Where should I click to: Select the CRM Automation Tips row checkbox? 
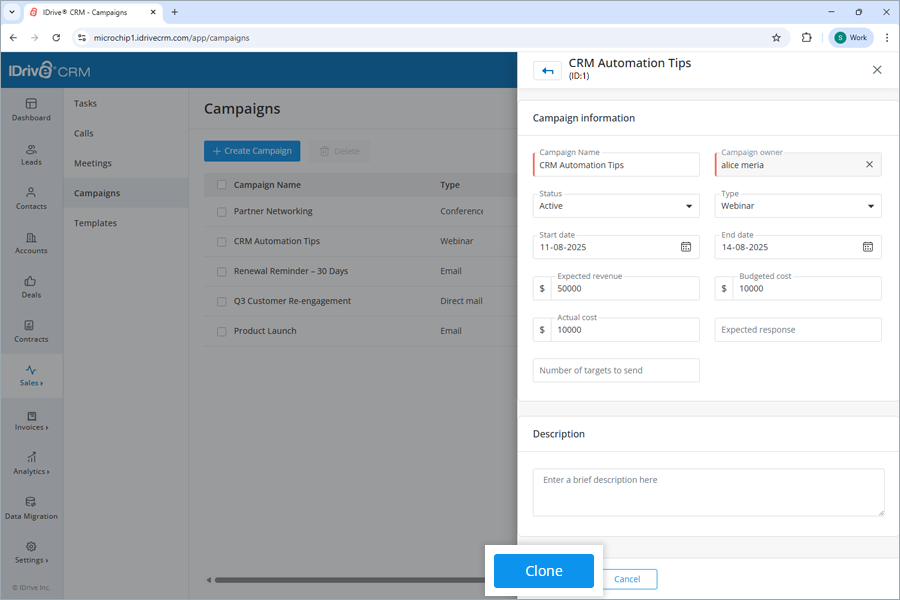coord(220,241)
